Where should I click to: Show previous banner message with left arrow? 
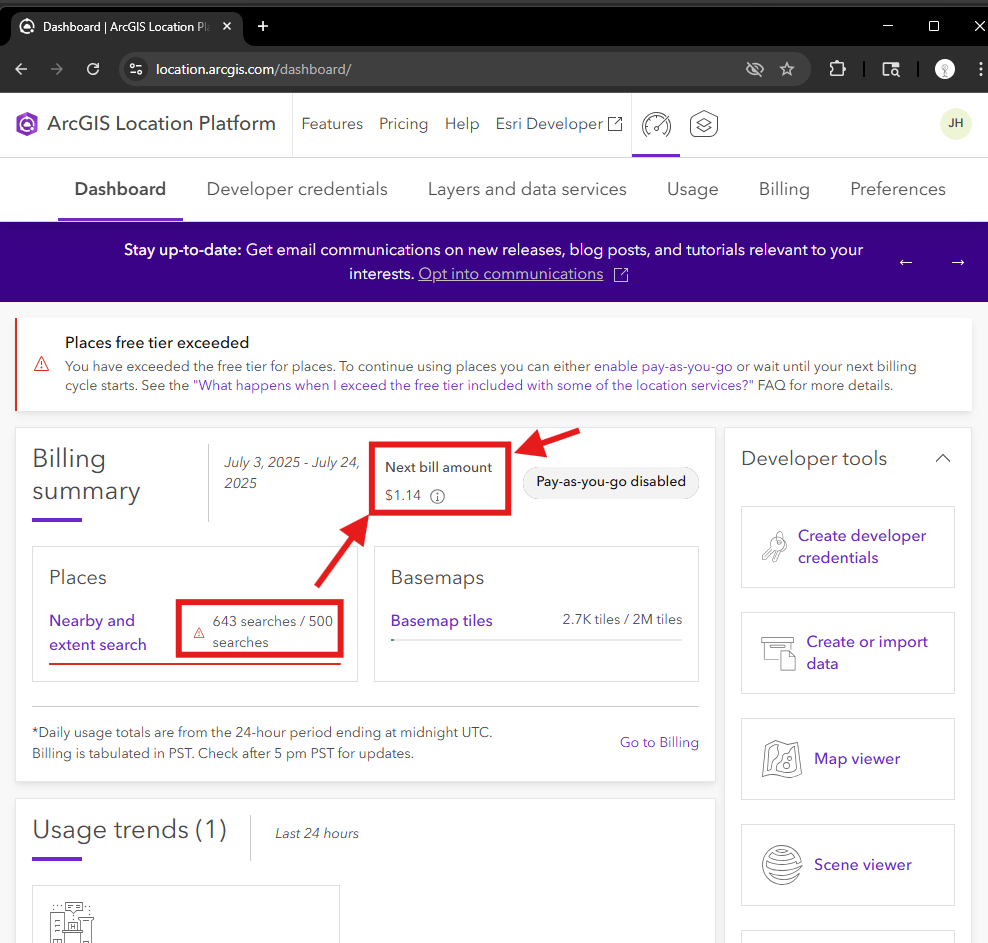pyautogui.click(x=905, y=262)
